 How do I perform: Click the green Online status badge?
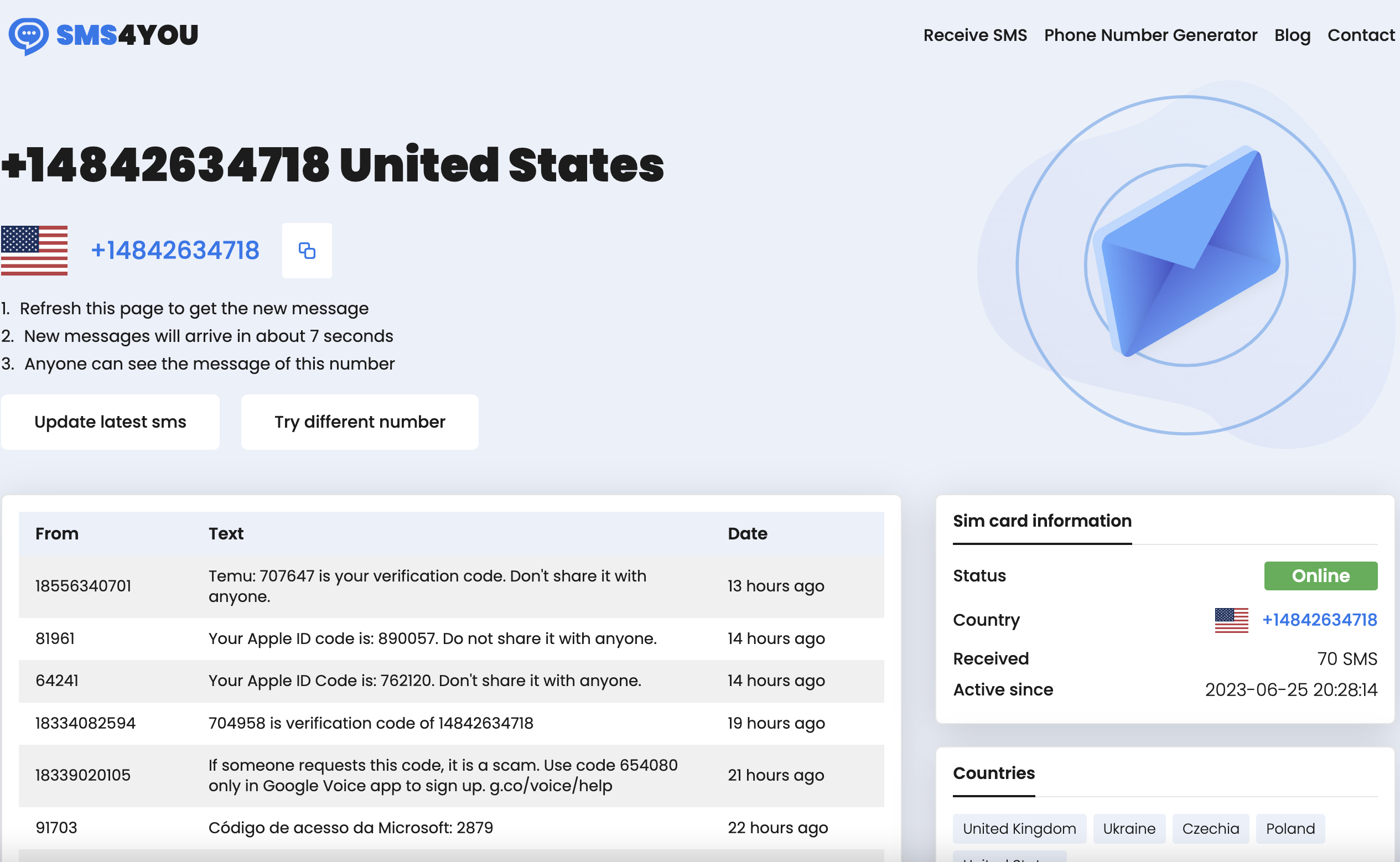pos(1321,576)
